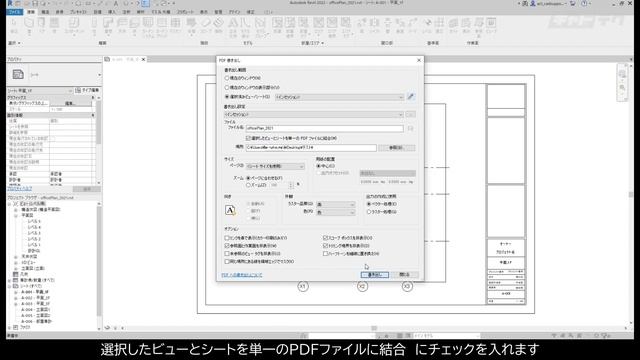
Task: Select the current window radio button
Action: 227,78
